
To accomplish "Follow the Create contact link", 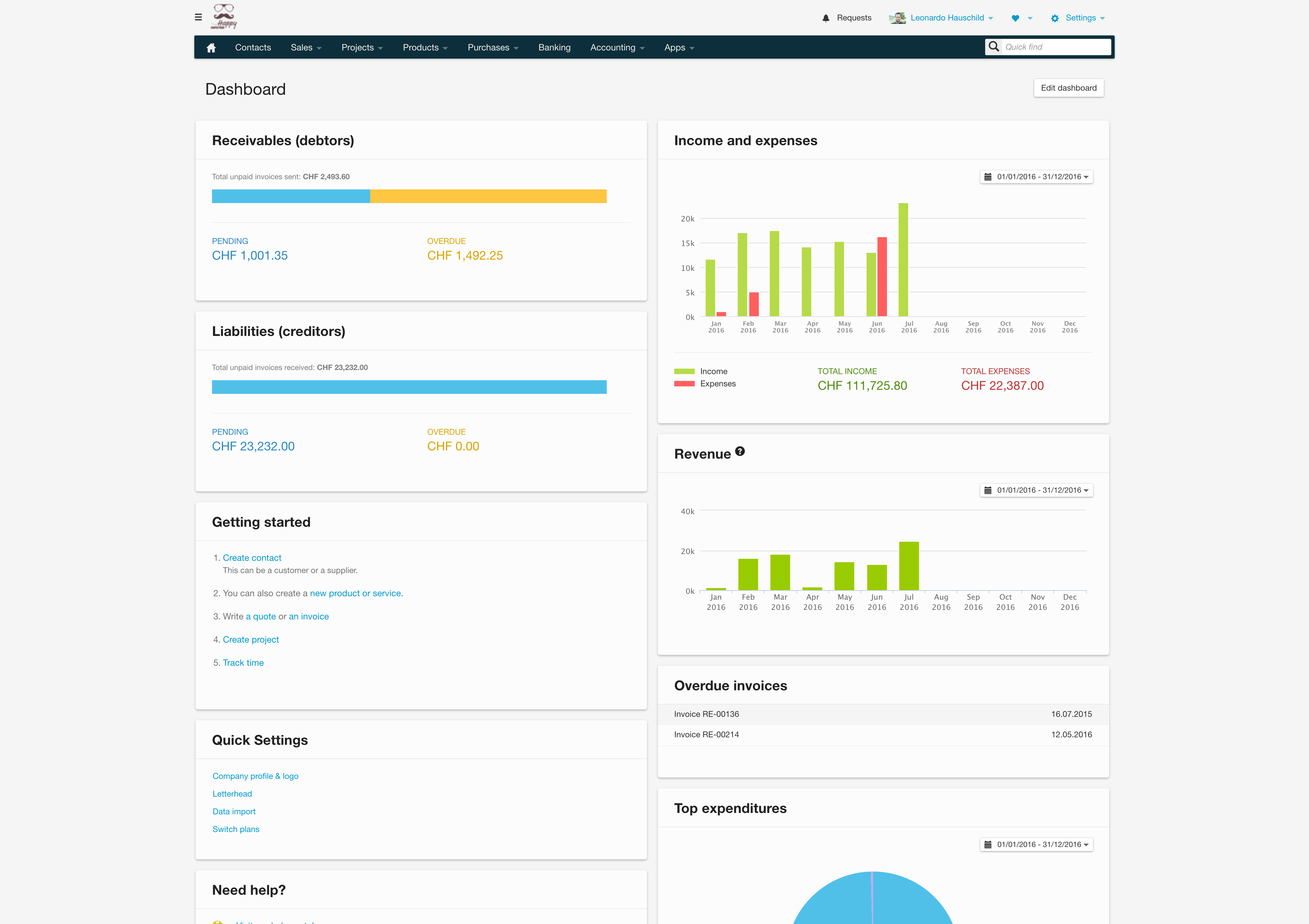I will point(252,558).
